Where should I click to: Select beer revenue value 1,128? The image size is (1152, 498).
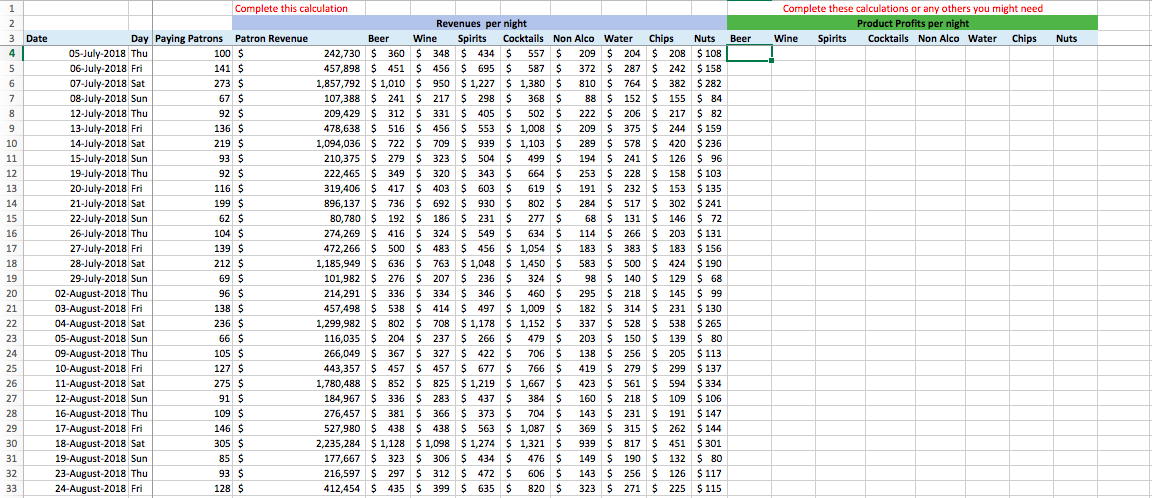[x=389, y=444]
